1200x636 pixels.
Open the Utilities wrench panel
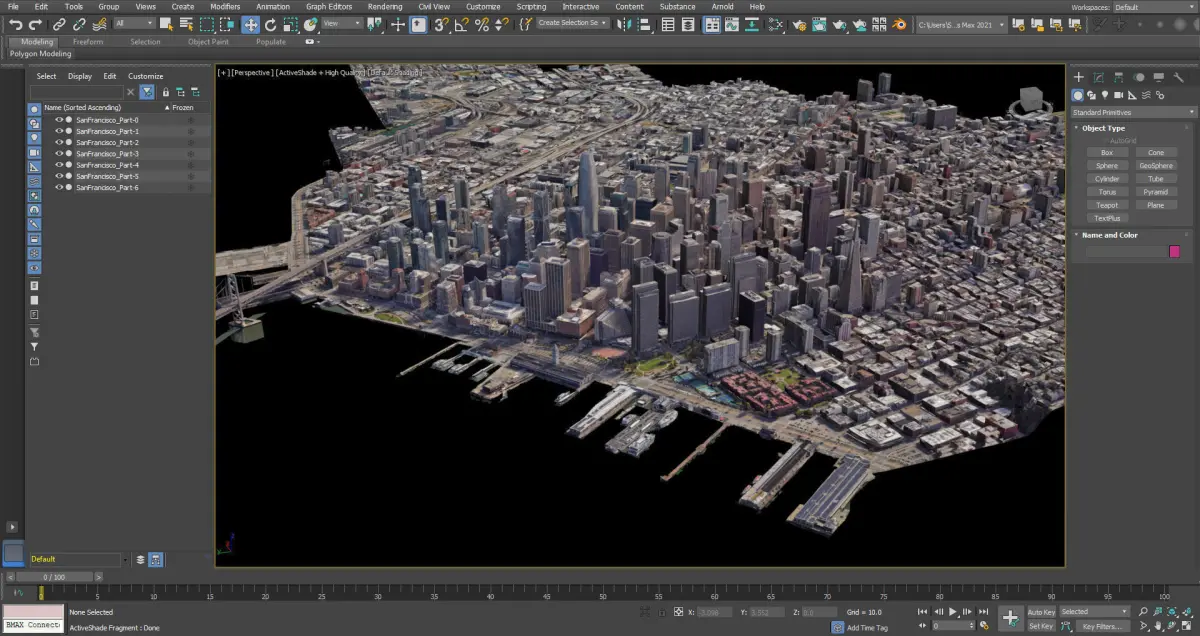(x=1176, y=77)
